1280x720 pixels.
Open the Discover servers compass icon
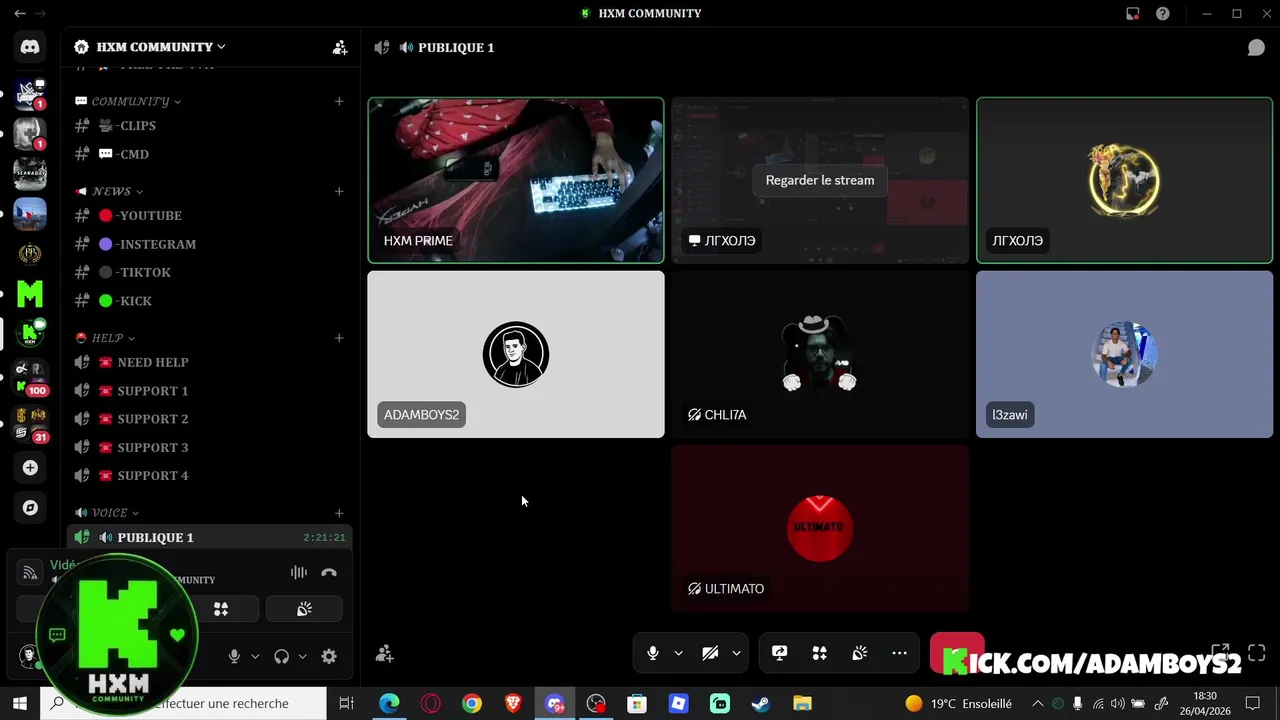pos(30,508)
